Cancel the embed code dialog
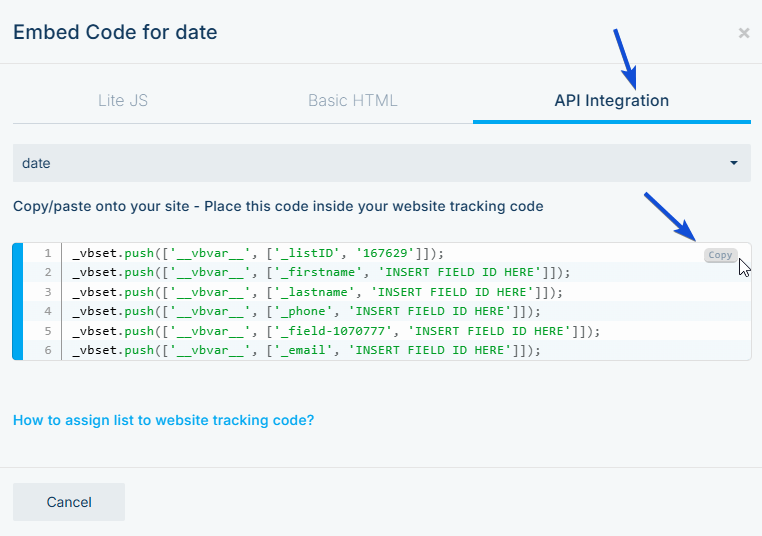The image size is (762, 536). click(x=69, y=502)
